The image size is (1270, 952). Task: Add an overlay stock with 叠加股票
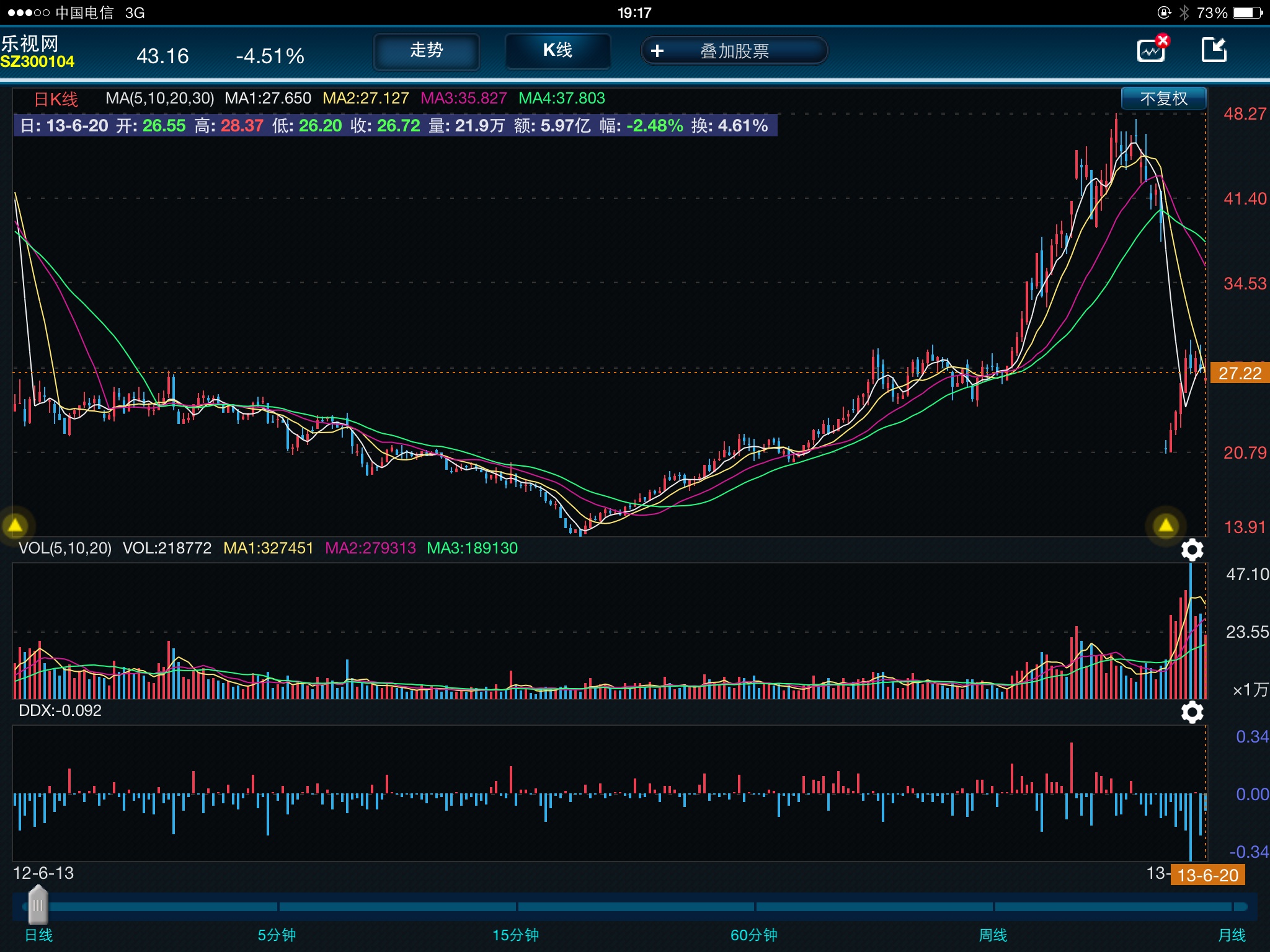pyautogui.click(x=734, y=51)
